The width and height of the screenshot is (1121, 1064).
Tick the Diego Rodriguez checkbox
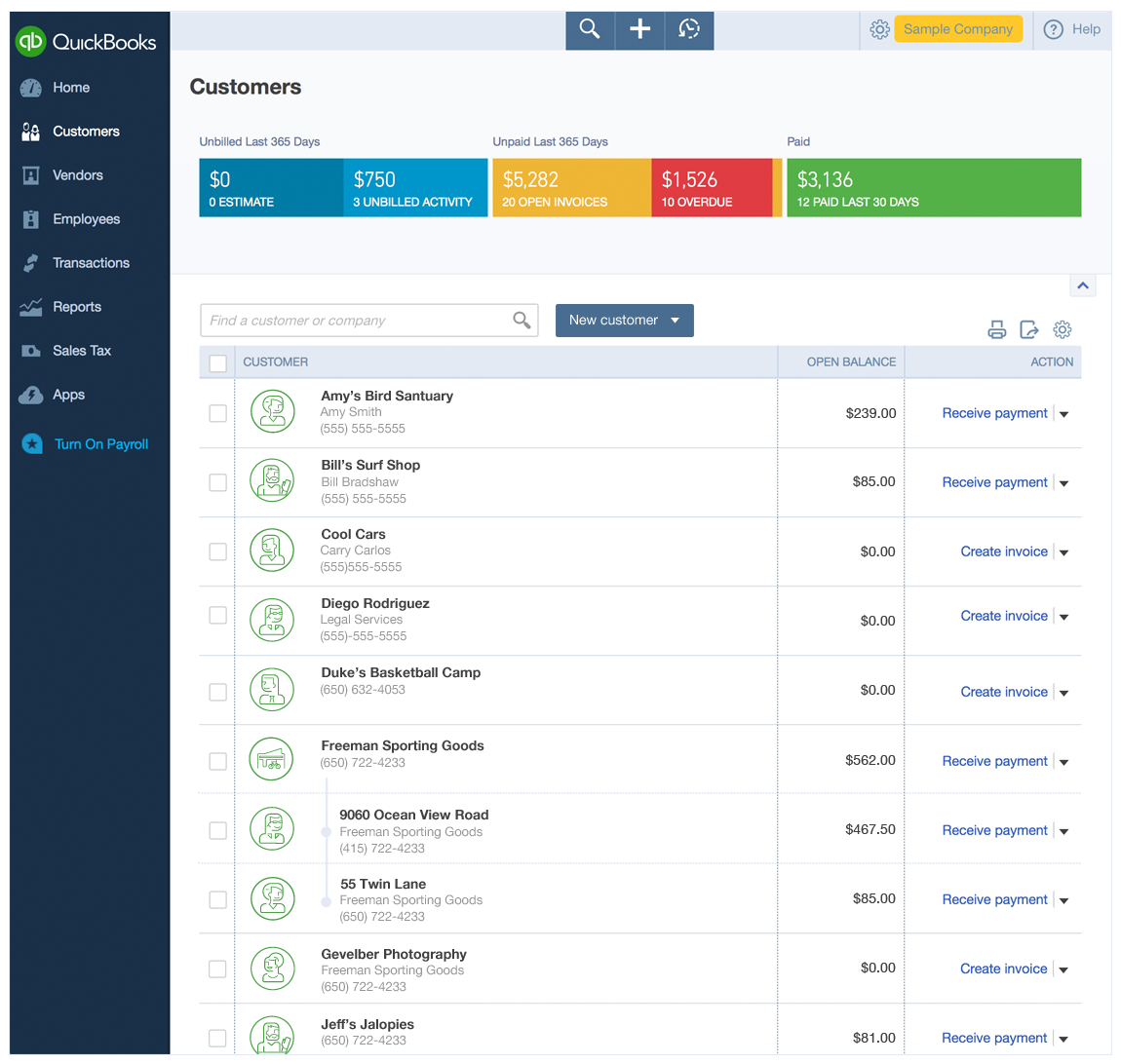[218, 615]
